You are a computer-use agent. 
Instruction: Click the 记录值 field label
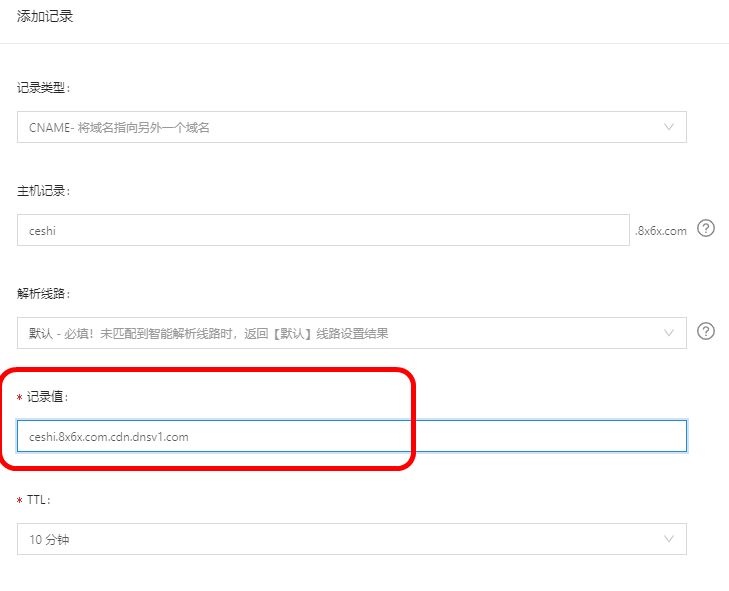point(50,397)
